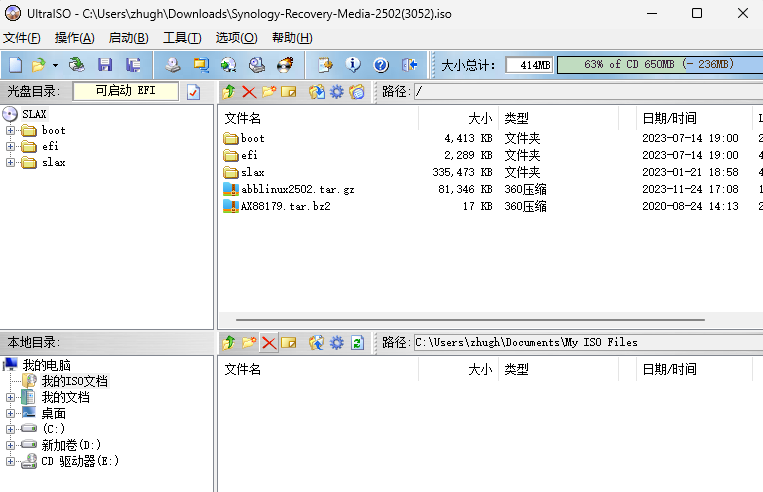Click the blue question mark Help icon

381,65
